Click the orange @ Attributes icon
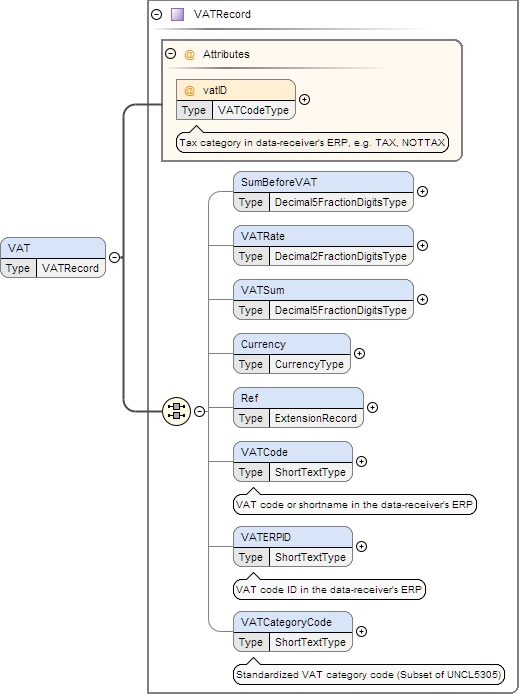The image size is (520, 695). (x=189, y=55)
